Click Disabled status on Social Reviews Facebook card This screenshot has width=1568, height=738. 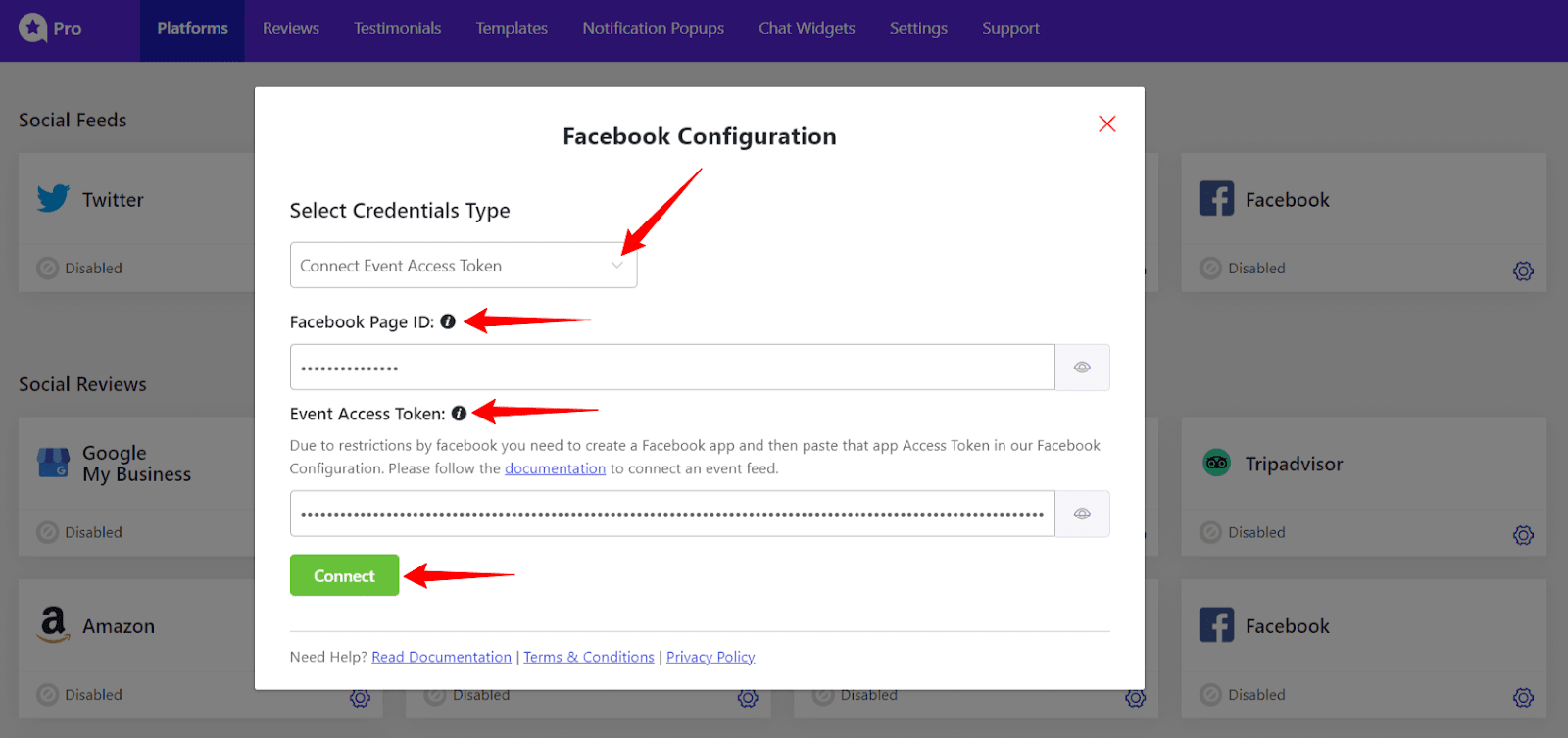click(1243, 694)
